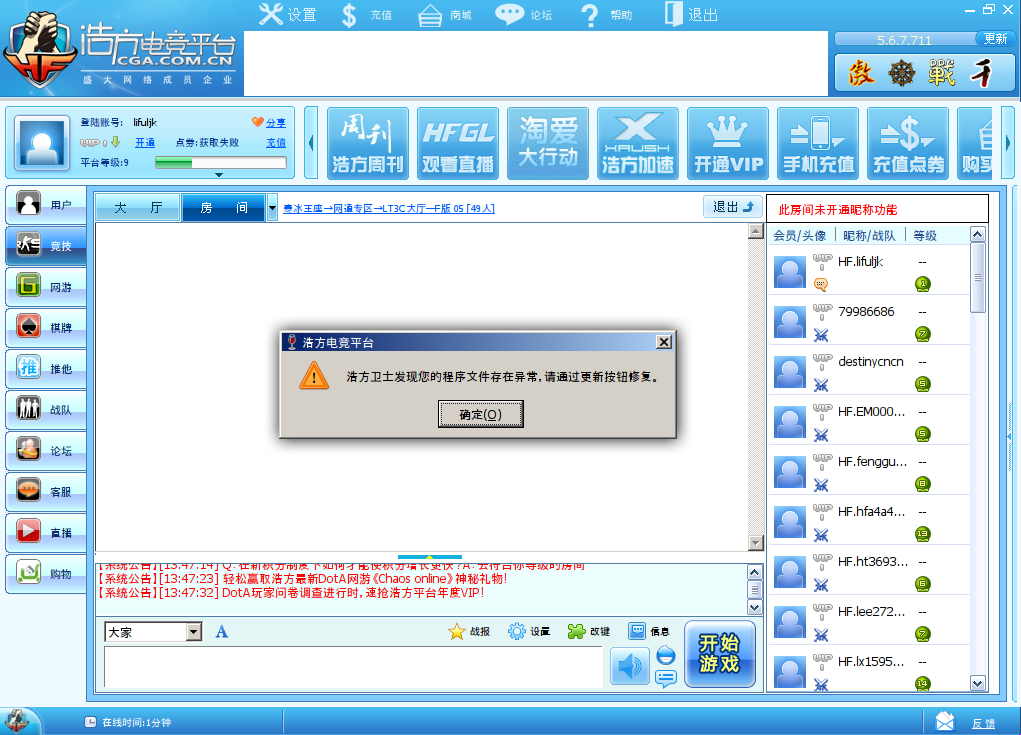Click the 退出 button to leave the room

pyautogui.click(x=733, y=207)
